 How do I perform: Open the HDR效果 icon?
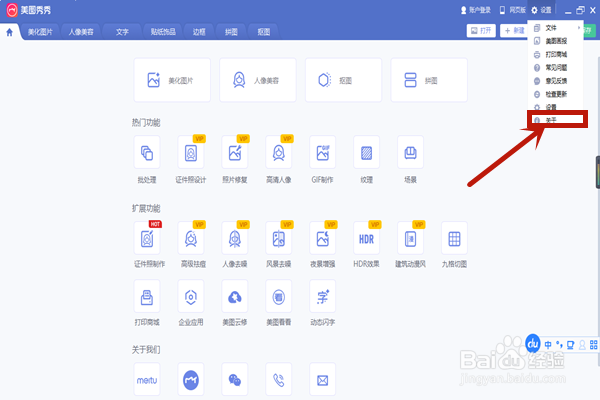point(367,238)
